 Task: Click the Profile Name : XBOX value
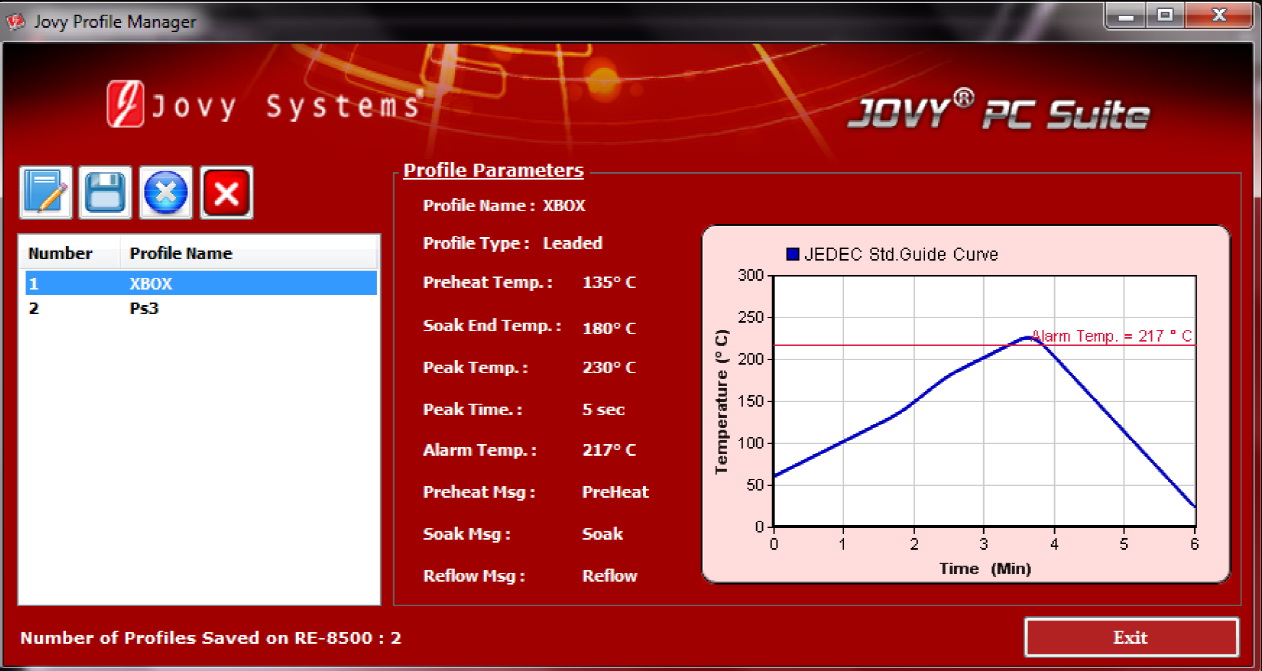564,206
